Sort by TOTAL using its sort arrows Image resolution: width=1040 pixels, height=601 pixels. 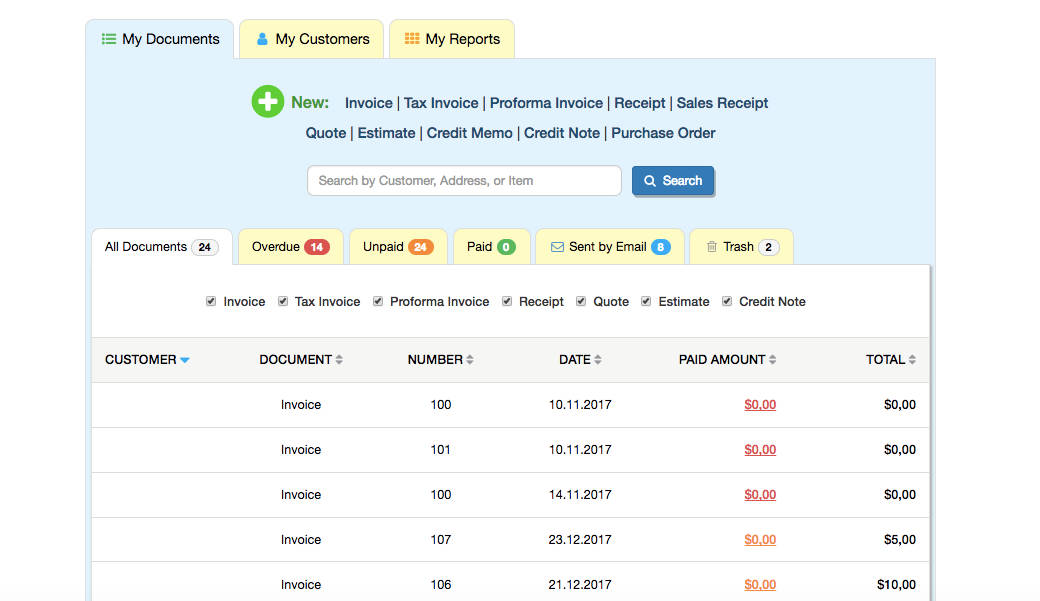[x=914, y=359]
